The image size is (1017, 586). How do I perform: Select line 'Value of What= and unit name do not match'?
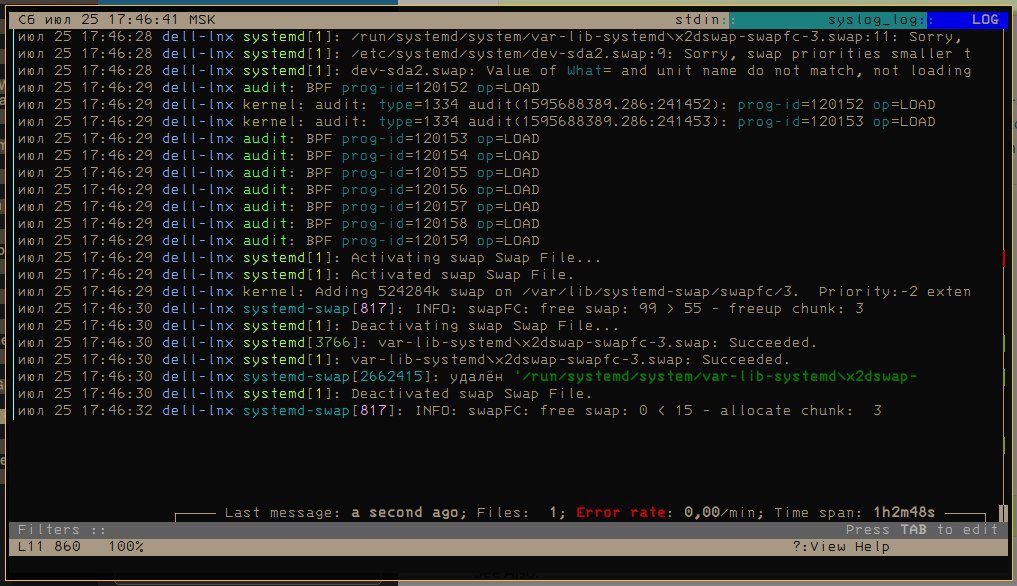click(494, 70)
